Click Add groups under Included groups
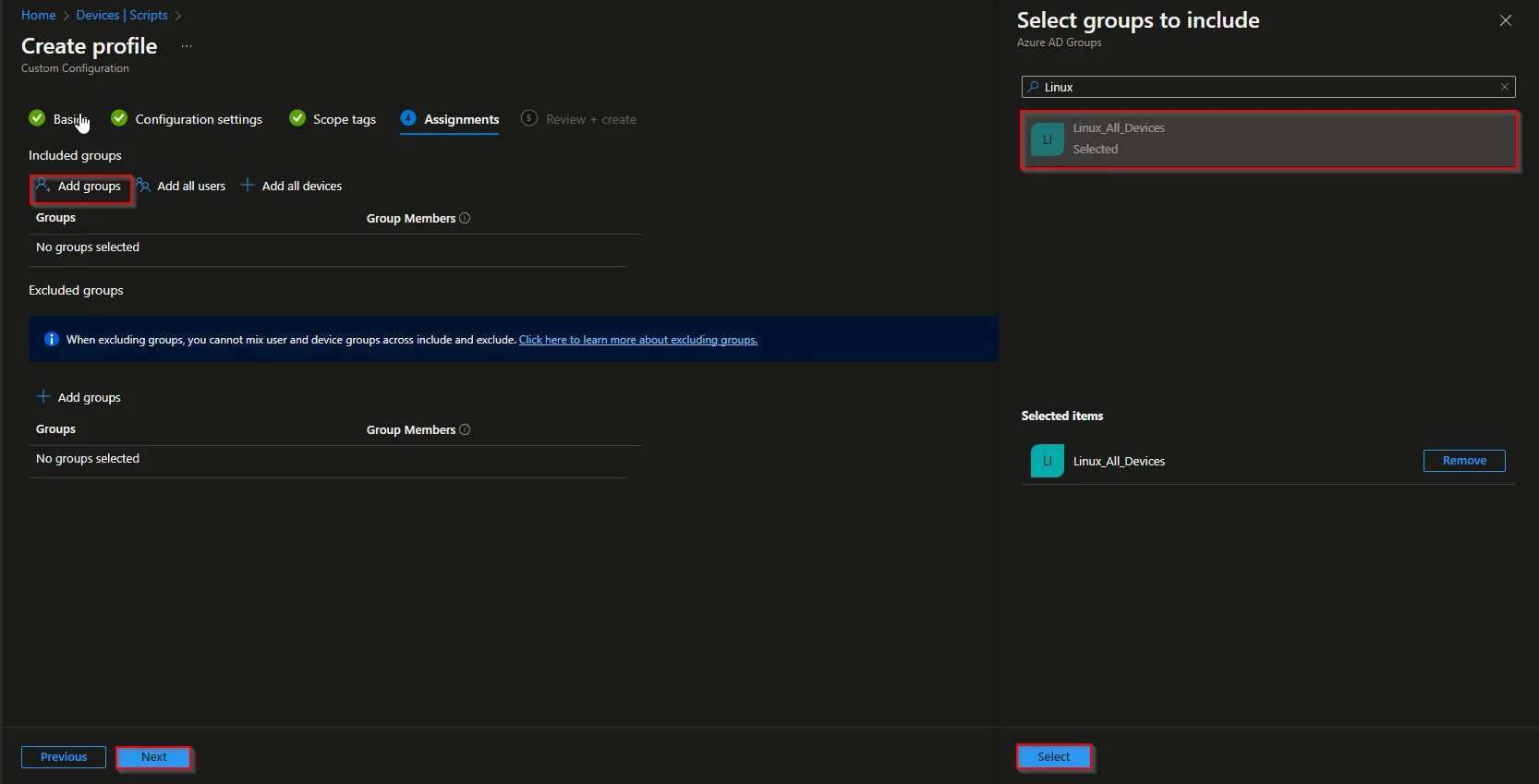This screenshot has width=1539, height=784. [80, 187]
